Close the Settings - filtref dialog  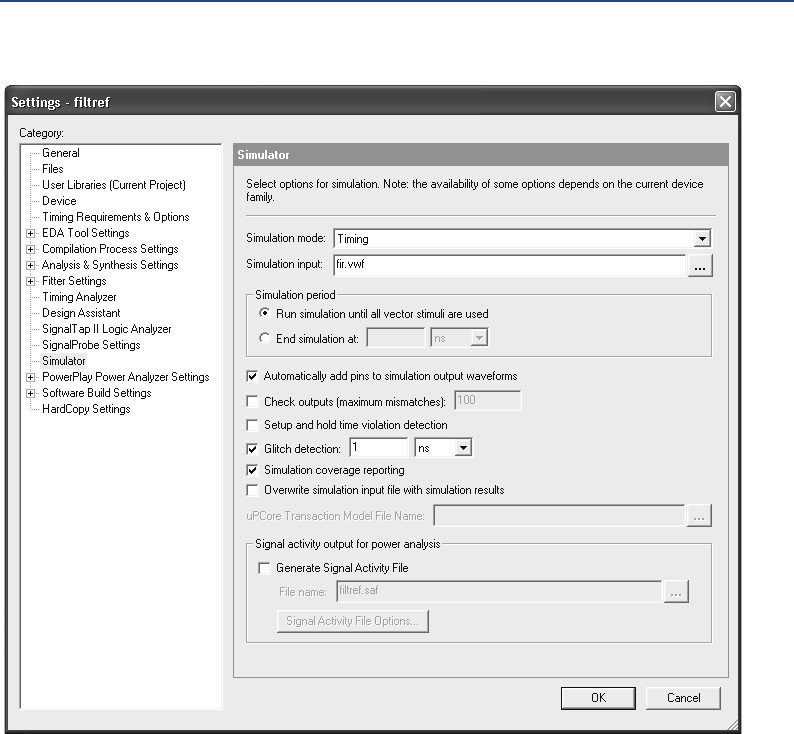coord(725,101)
